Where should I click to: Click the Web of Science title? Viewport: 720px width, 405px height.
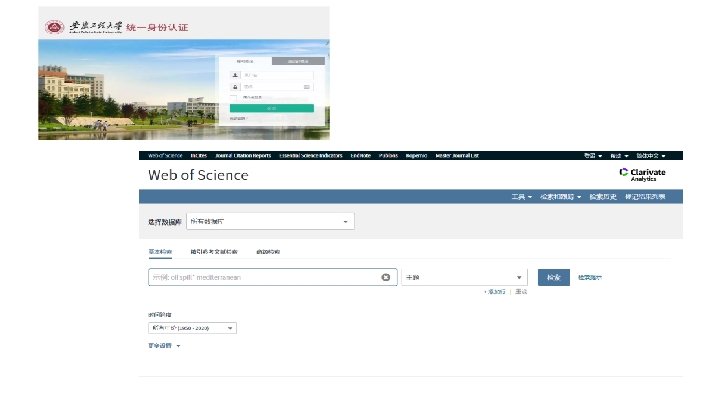(198, 175)
